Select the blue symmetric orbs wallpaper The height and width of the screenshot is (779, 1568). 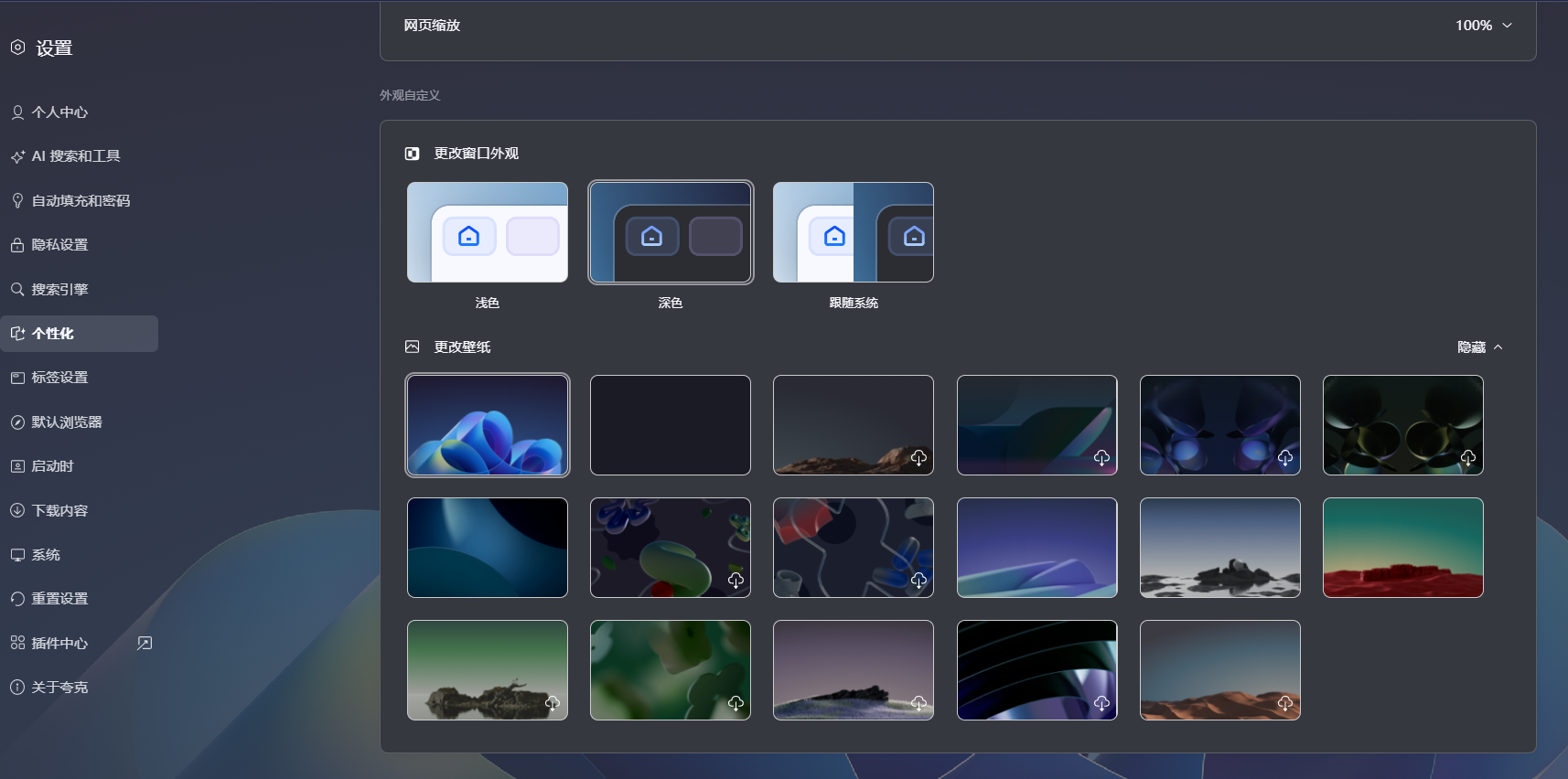coord(1220,425)
